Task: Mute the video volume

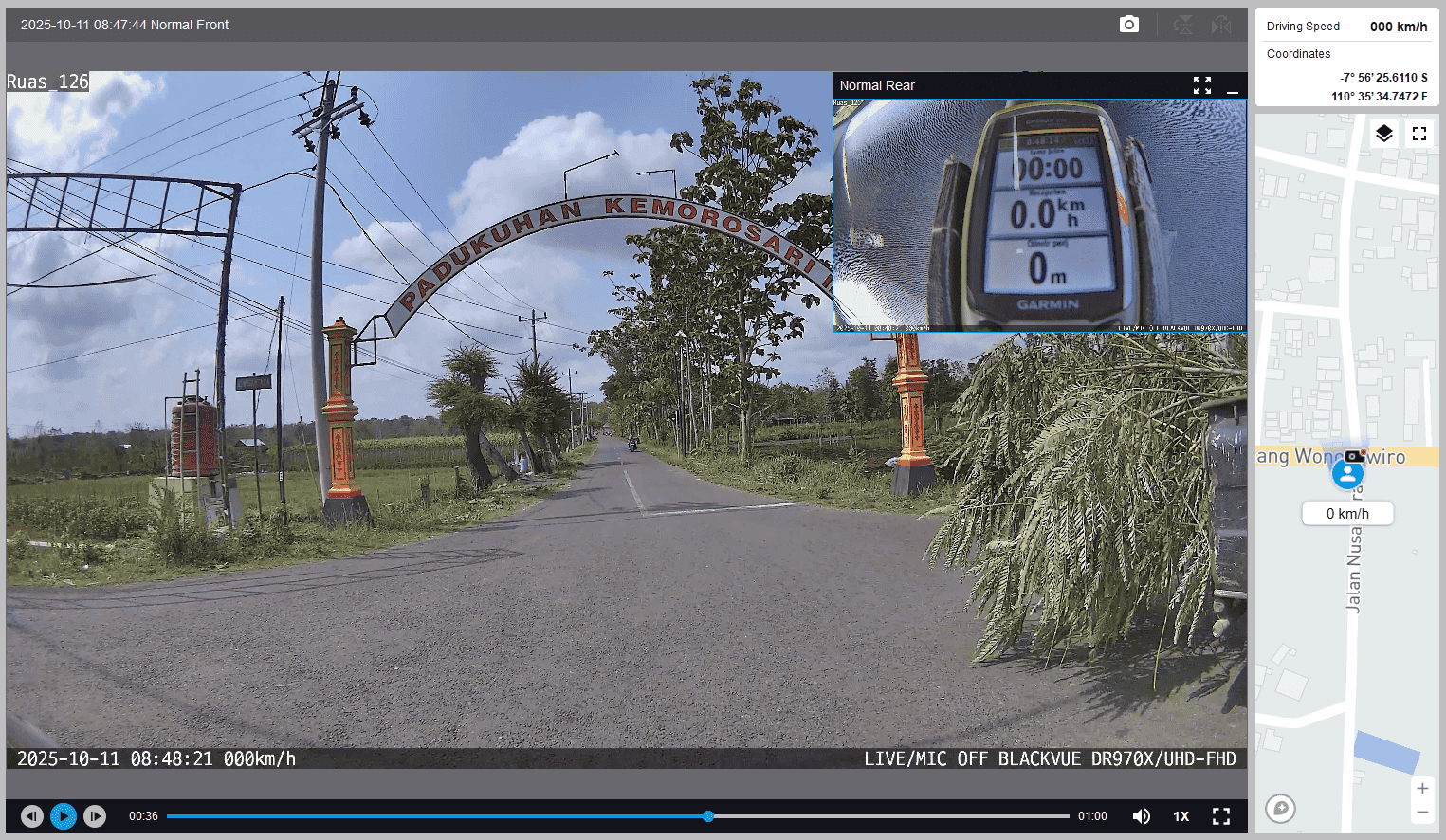Action: click(1142, 816)
